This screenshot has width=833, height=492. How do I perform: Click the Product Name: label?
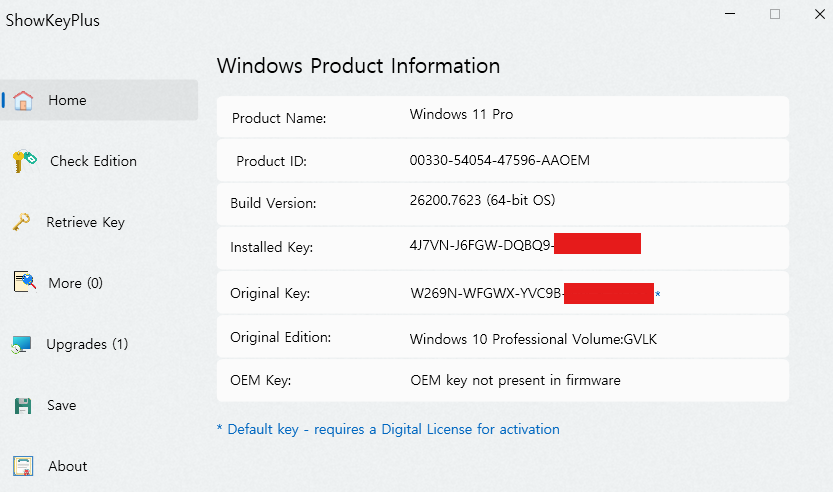tap(279, 118)
